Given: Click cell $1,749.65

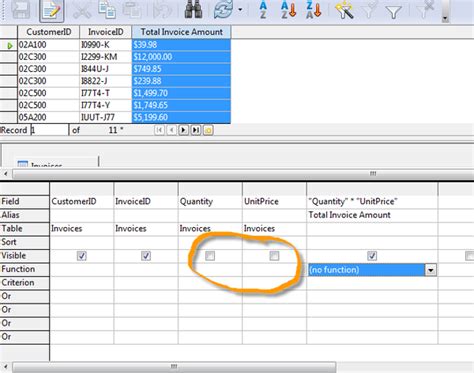Looking at the screenshot, I should [181, 105].
